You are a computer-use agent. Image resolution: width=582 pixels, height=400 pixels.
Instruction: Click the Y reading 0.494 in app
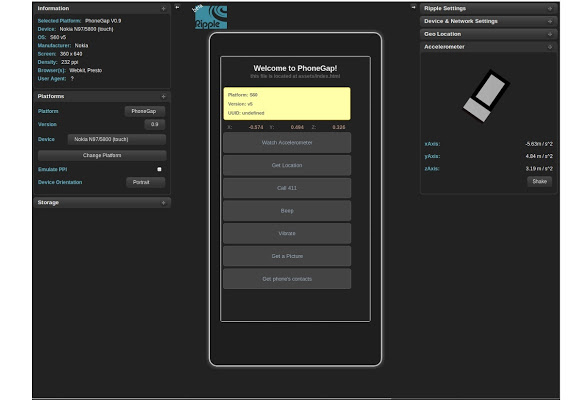(297, 127)
